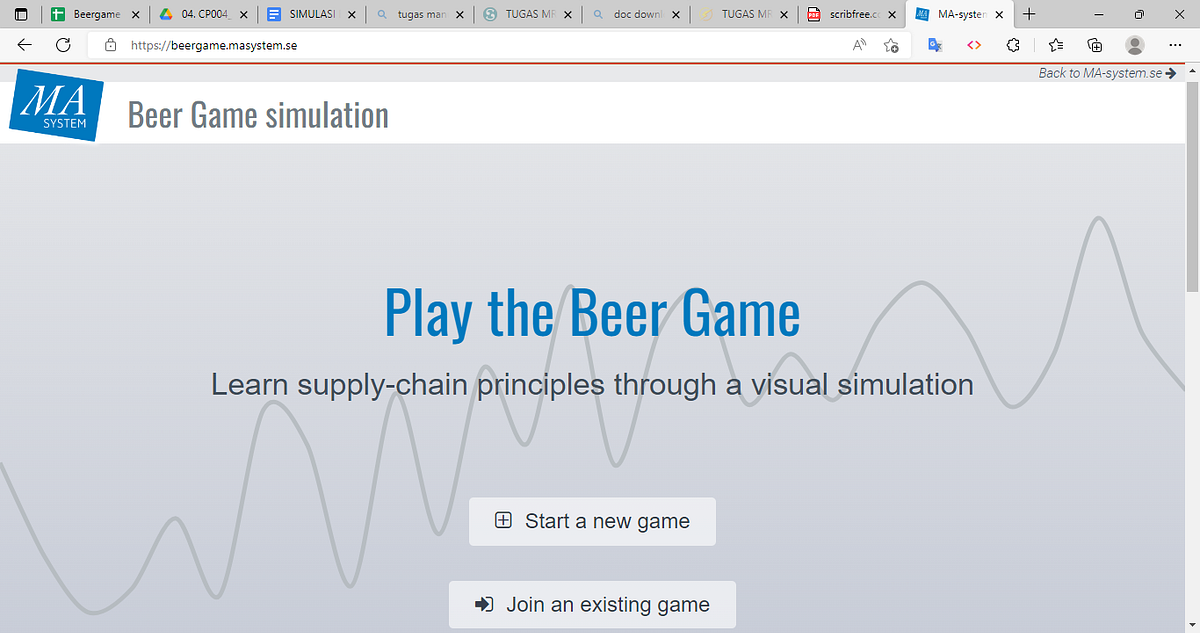Open the Collections icon
1200x633 pixels.
(1095, 45)
